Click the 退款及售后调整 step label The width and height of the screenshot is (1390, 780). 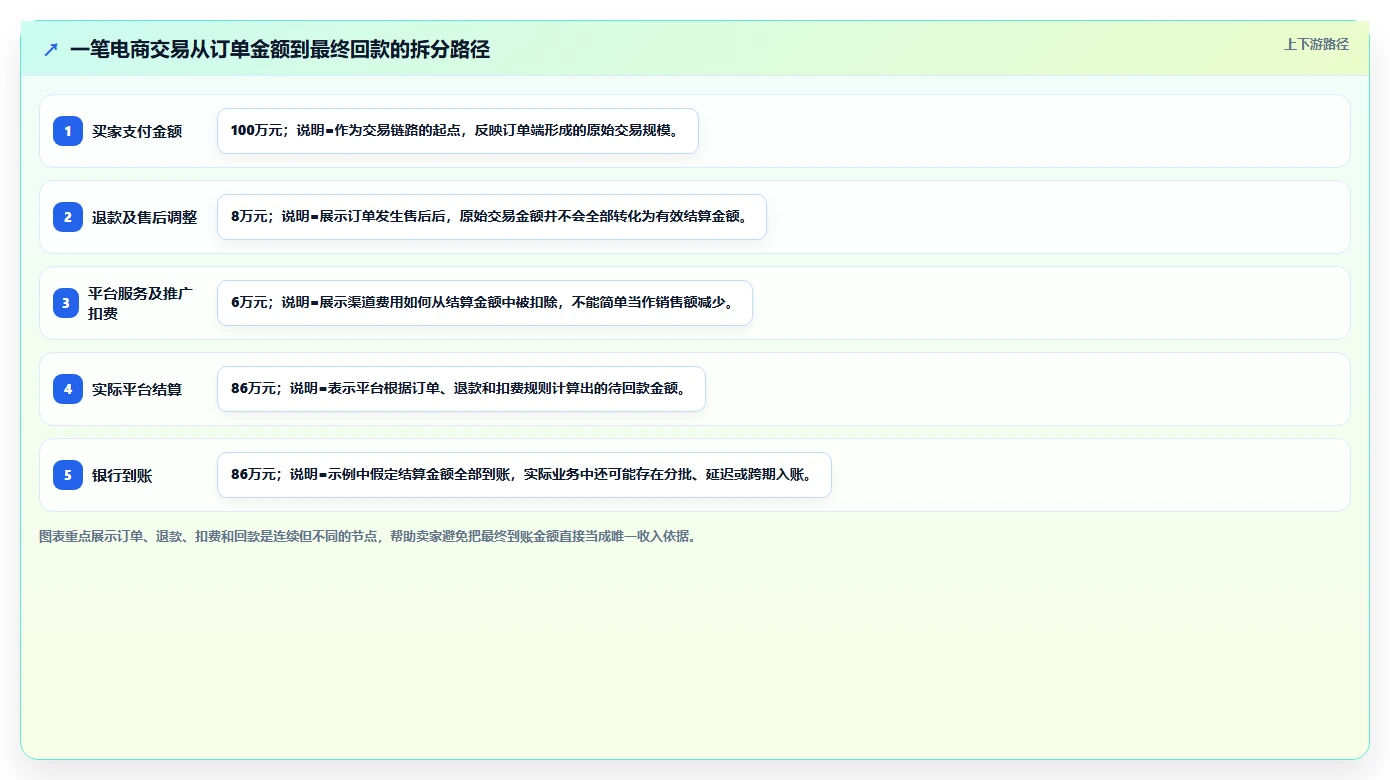click(145, 217)
